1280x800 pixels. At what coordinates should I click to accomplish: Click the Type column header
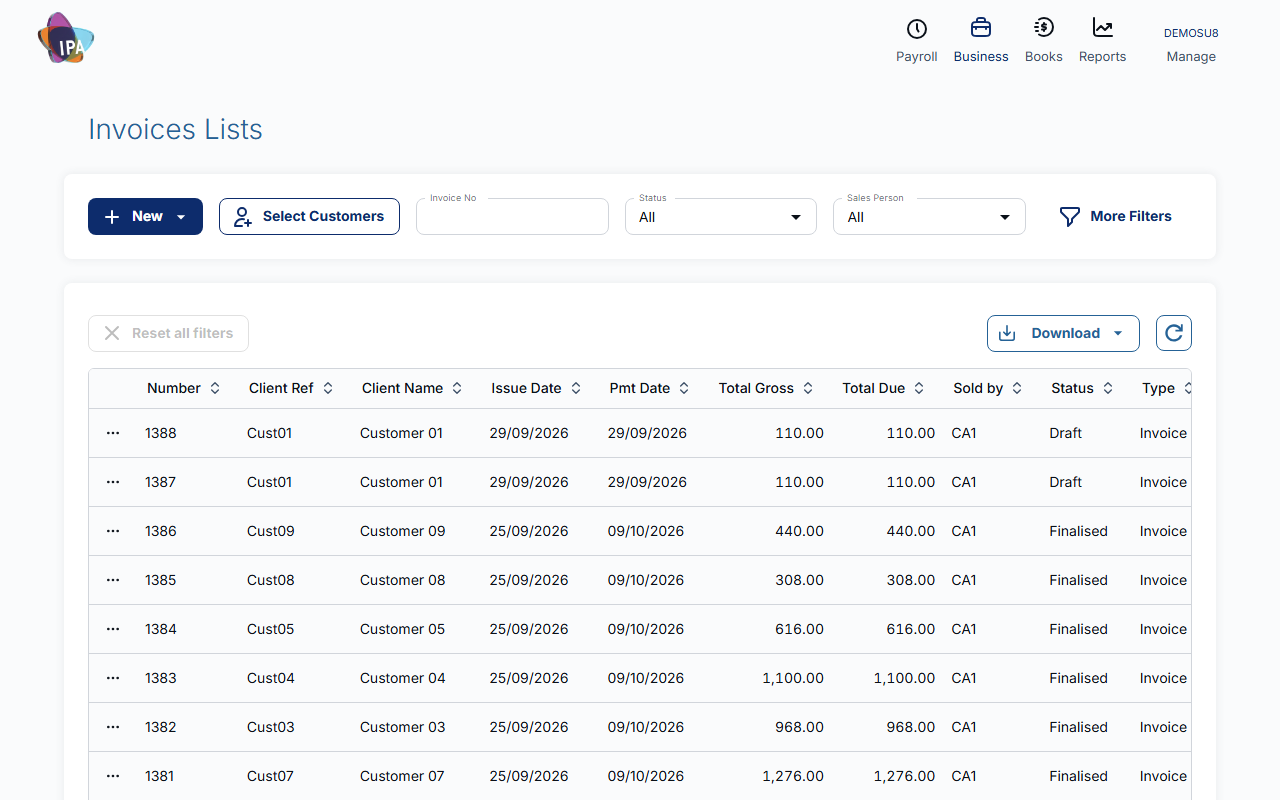1158,388
